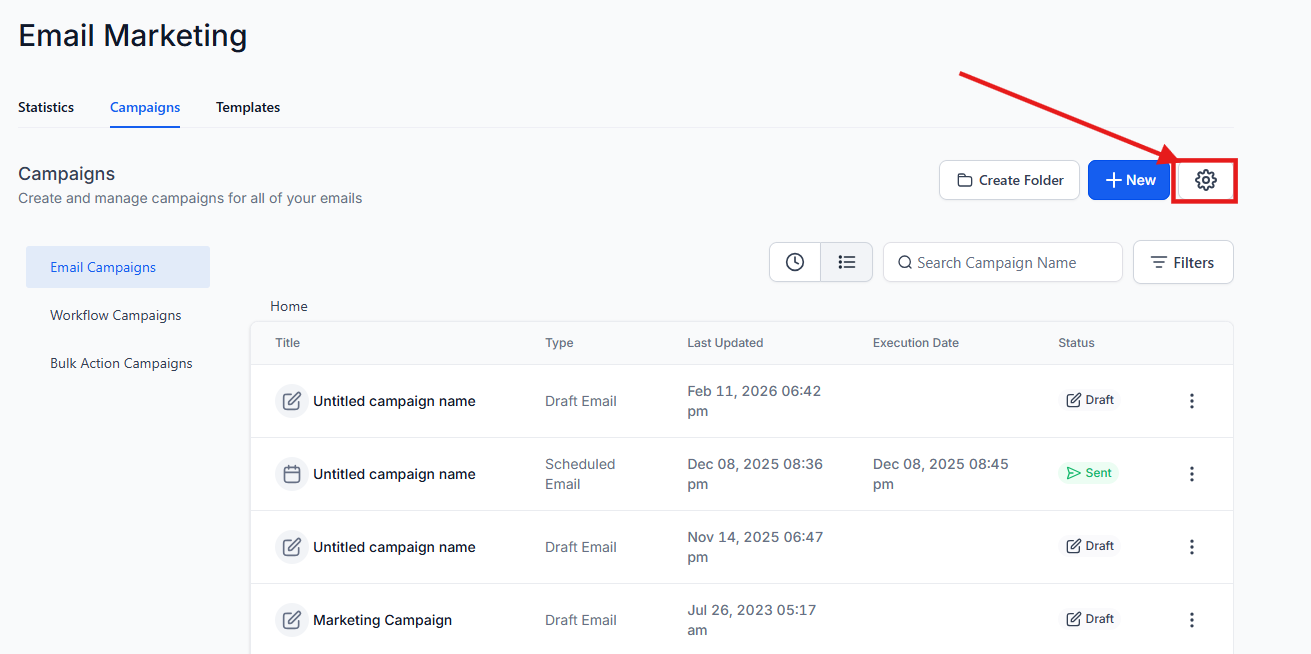Switch to clock history view
The width and height of the screenshot is (1311, 654).
795,262
